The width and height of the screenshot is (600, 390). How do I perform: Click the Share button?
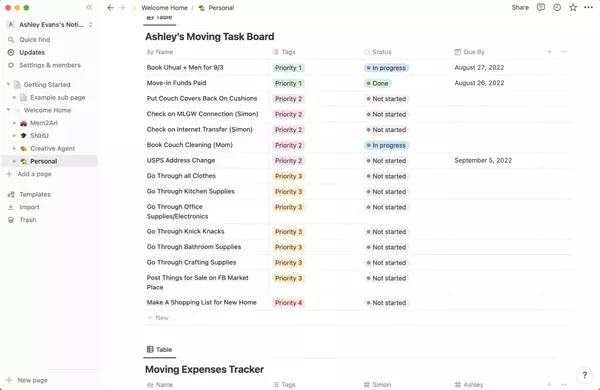[x=520, y=7]
